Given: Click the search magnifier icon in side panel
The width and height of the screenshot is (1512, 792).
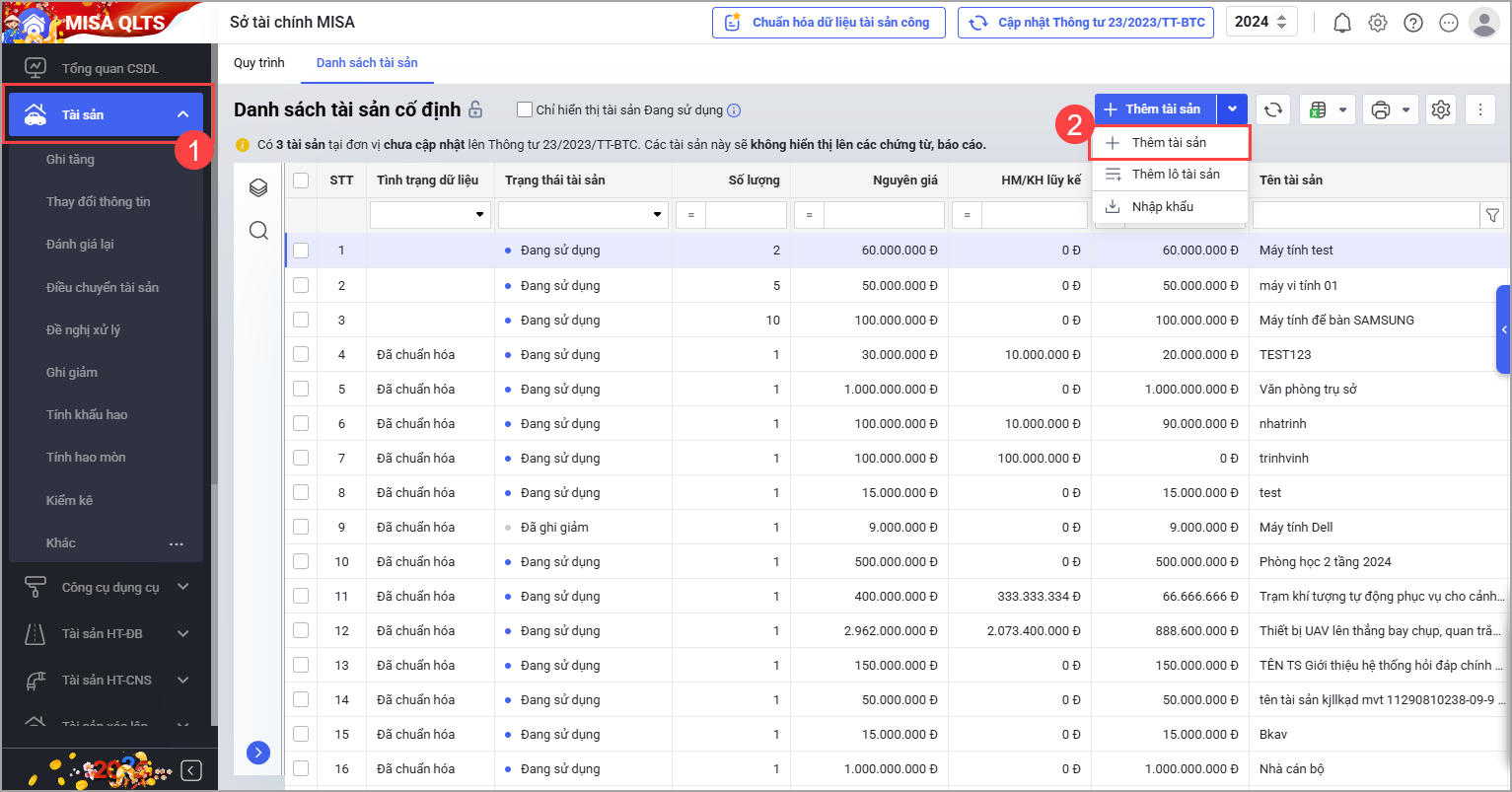Looking at the screenshot, I should tap(258, 231).
